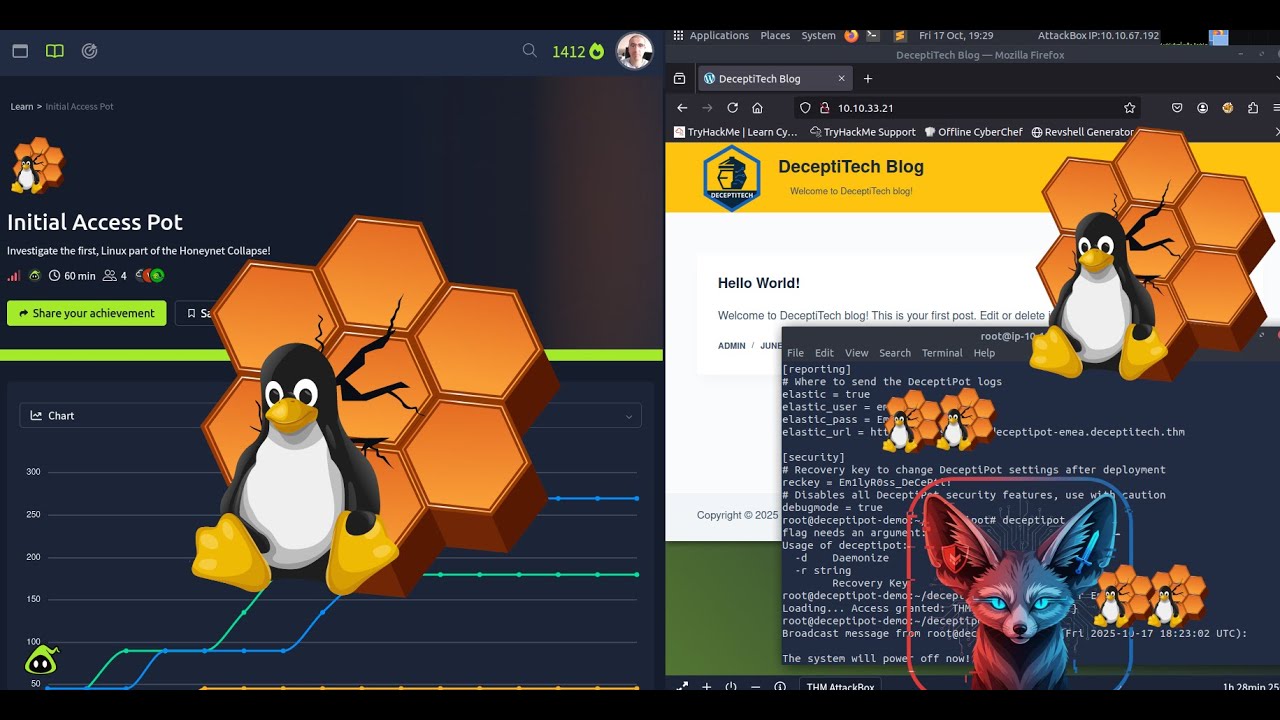Open the user profile avatar menu

[635, 51]
